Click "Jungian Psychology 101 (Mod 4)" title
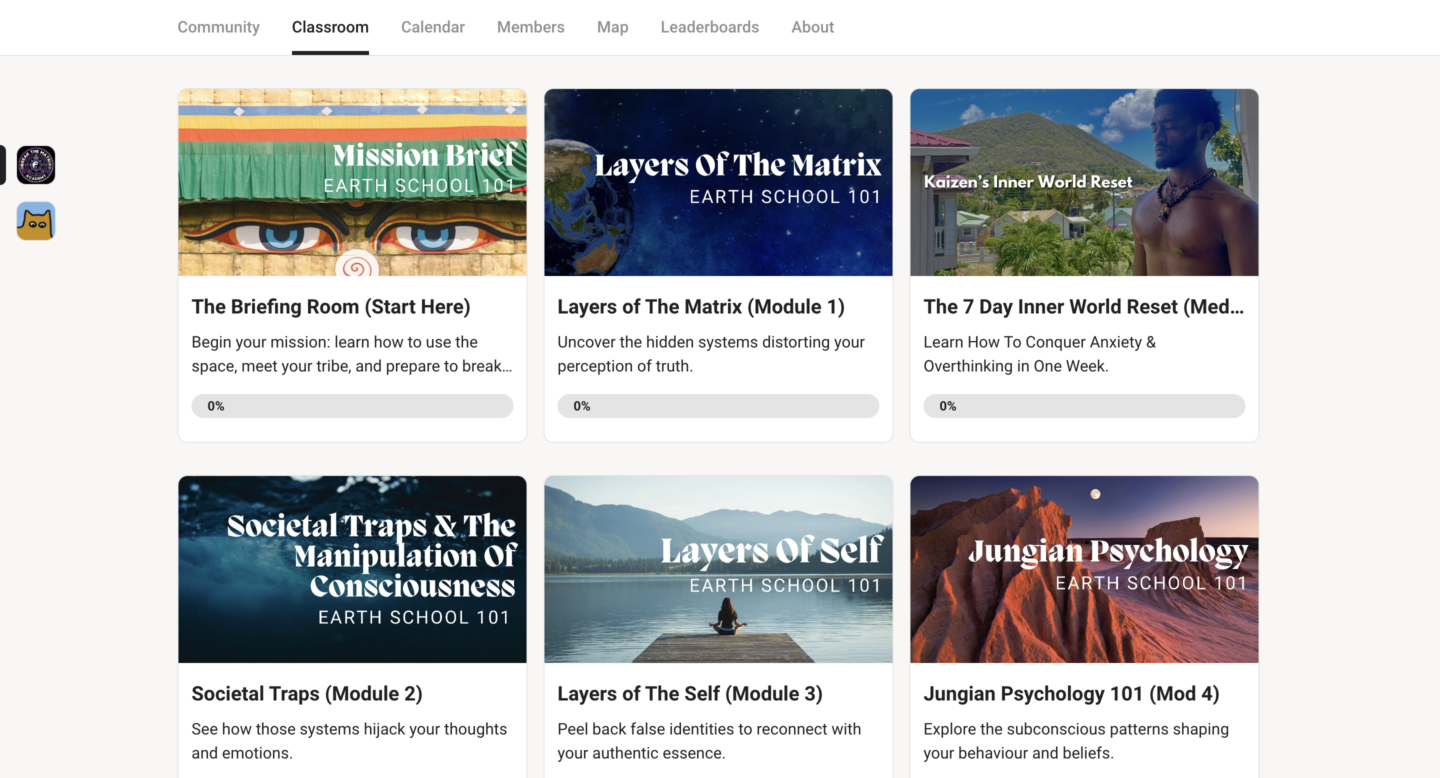The image size is (1440, 778). [x=1071, y=694]
